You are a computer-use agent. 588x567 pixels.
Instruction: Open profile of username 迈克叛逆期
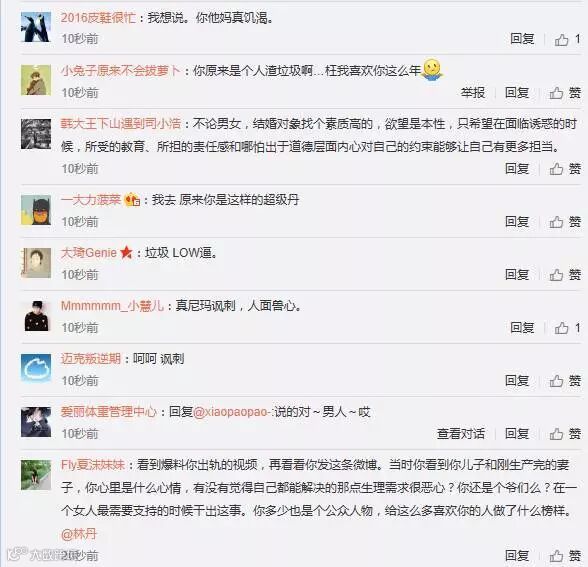(x=91, y=359)
